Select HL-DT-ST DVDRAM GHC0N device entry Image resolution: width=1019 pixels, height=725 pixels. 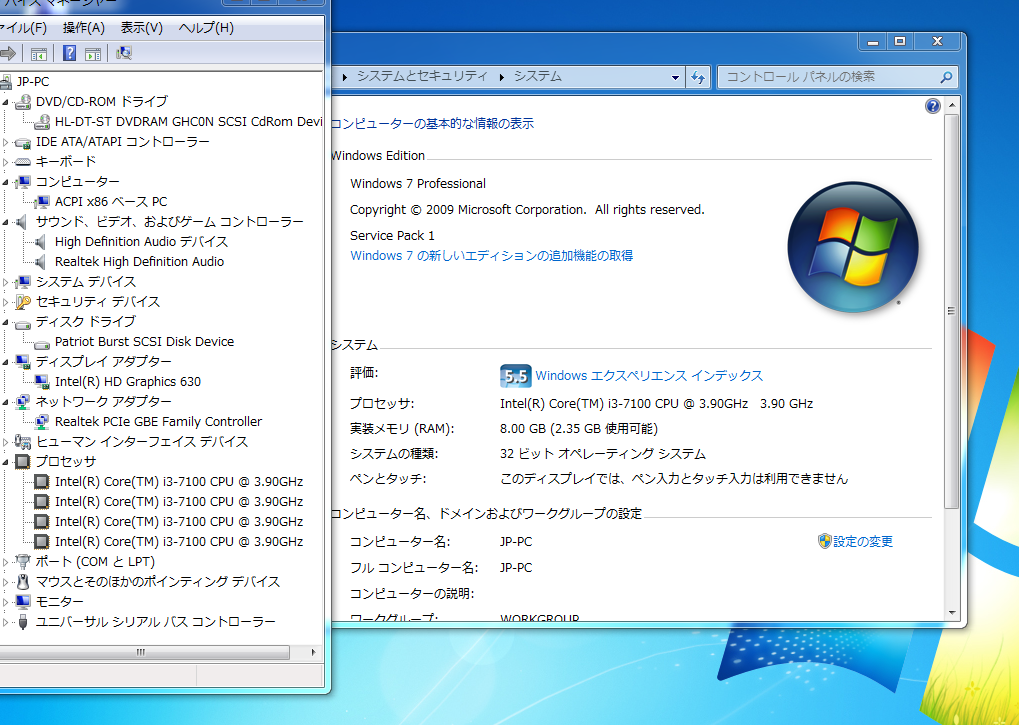188,121
